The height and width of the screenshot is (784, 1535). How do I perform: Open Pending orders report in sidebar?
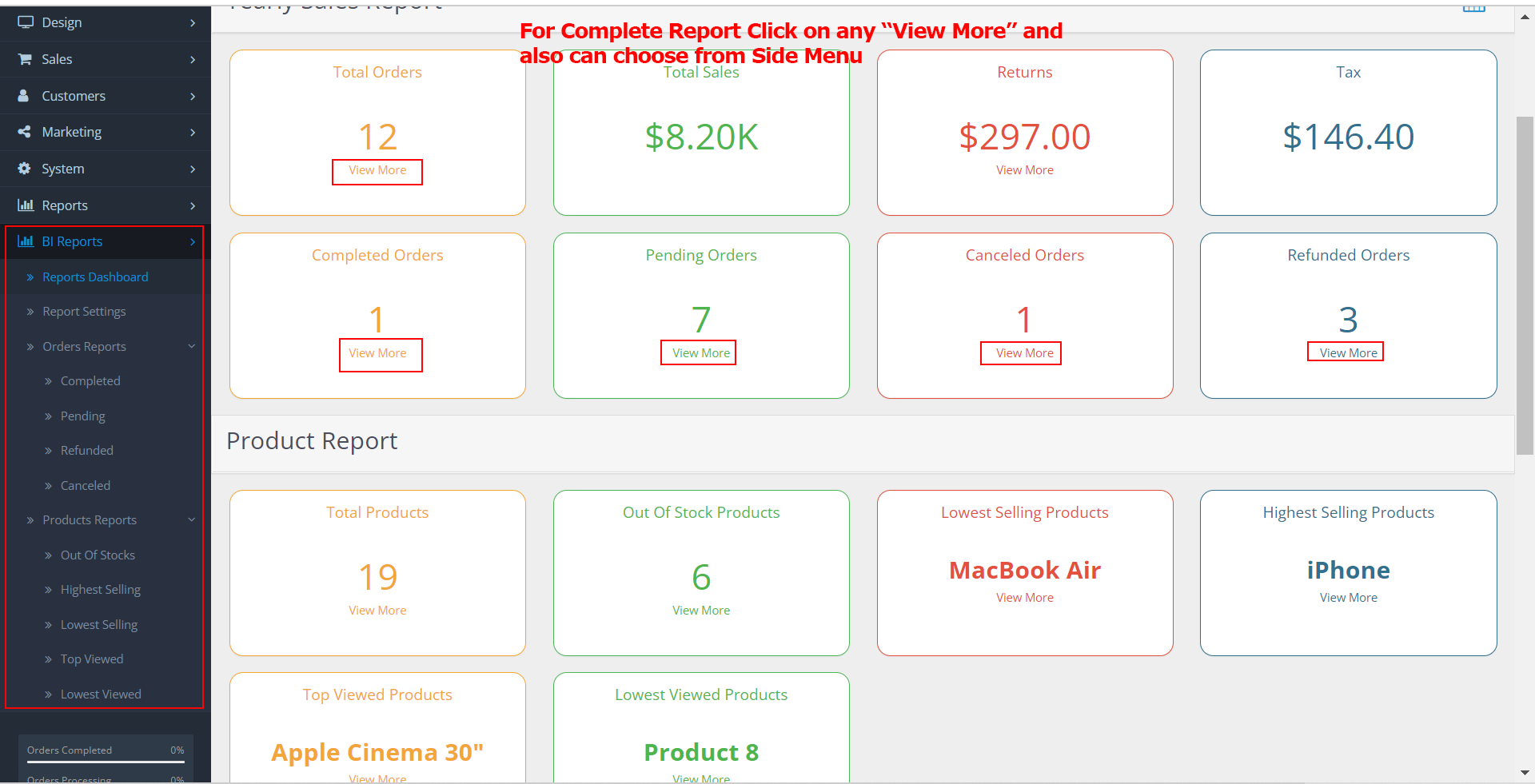pos(82,416)
